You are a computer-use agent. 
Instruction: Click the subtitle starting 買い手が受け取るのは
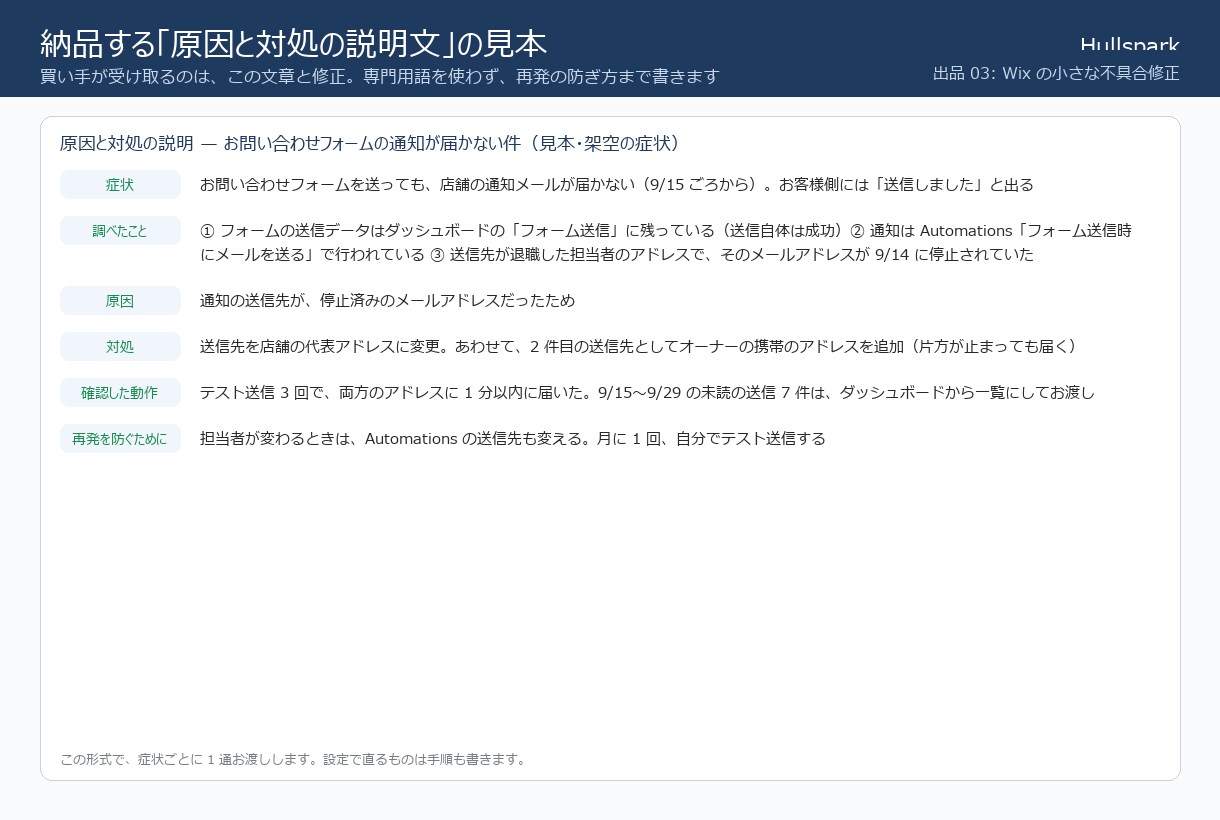[380, 76]
